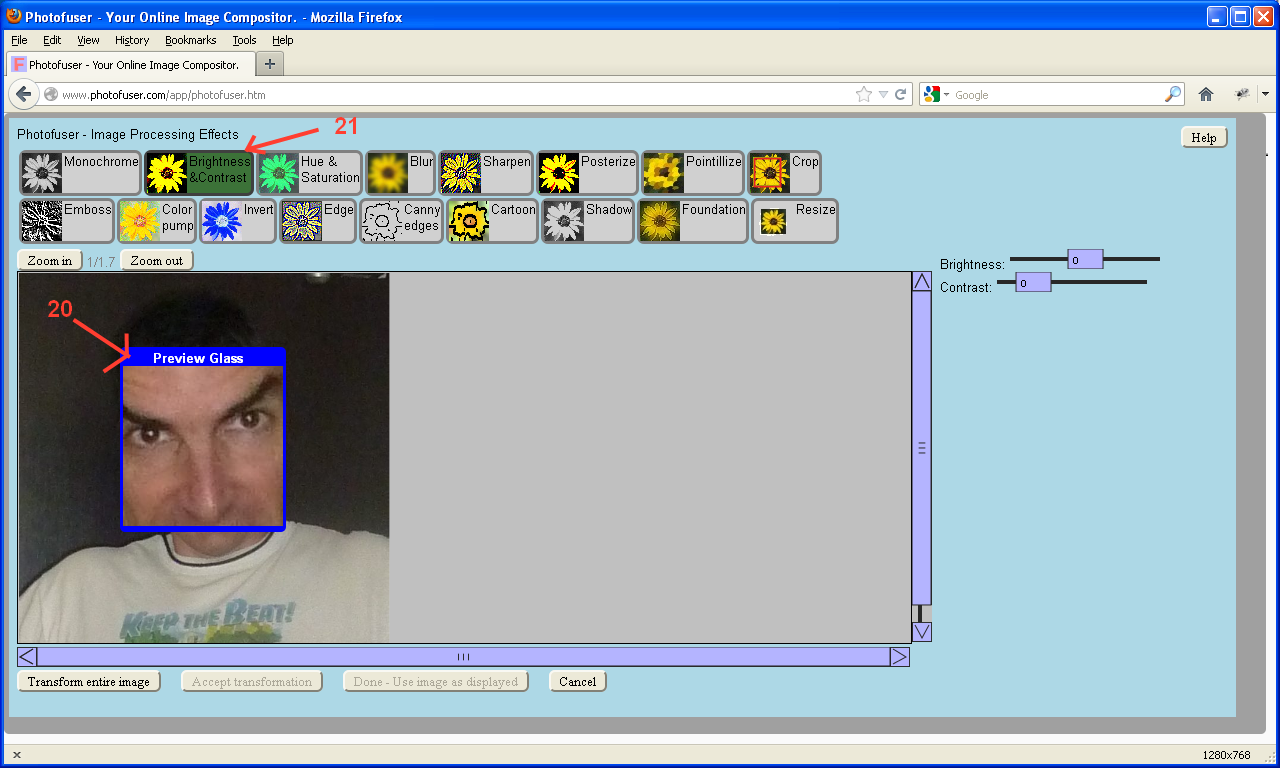Select the Edge effect
The width and height of the screenshot is (1280, 768).
pos(318,221)
